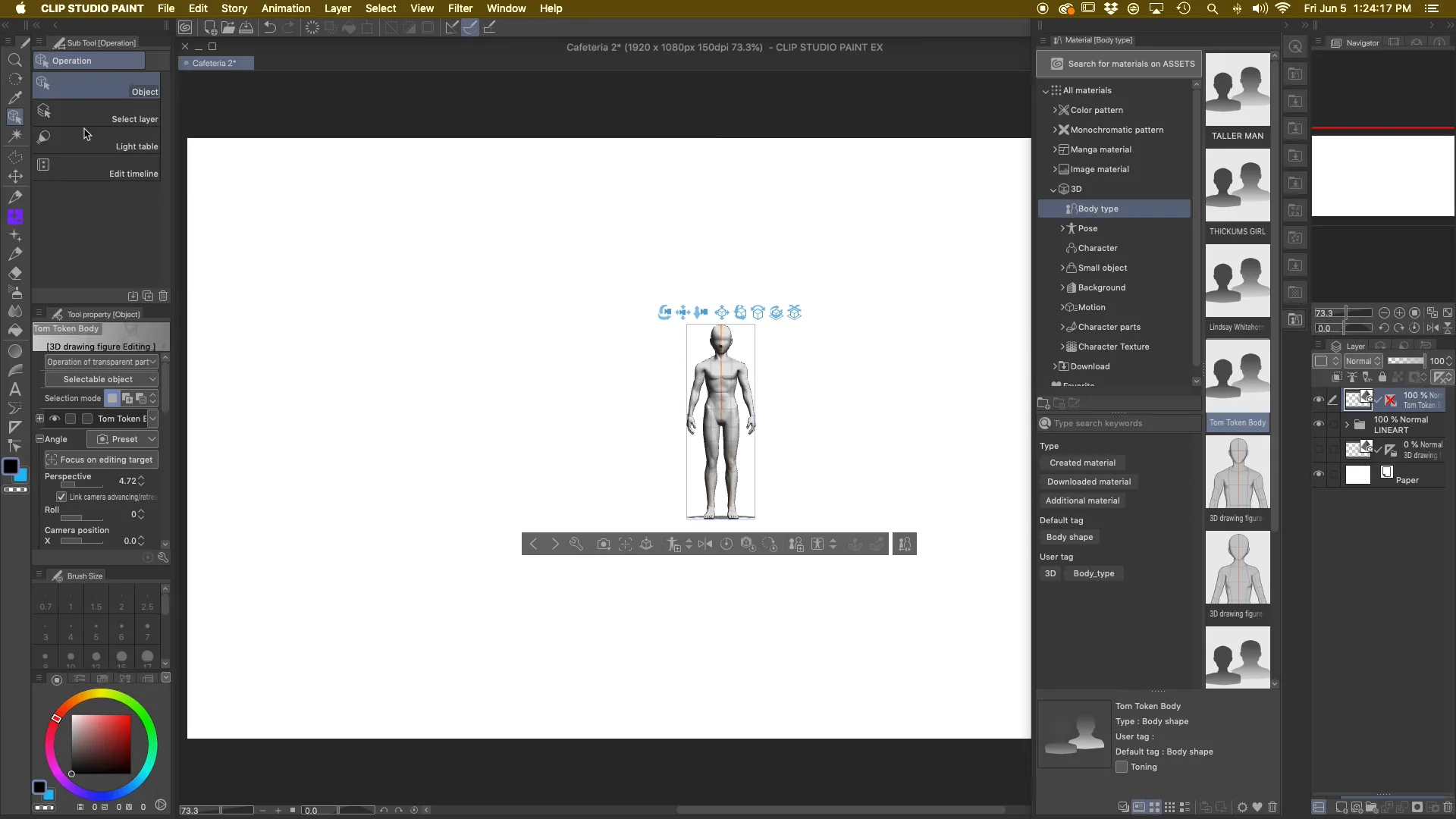Viewport: 1456px width, 819px height.
Task: Uncheck the Toning checkbox
Action: [1124, 767]
